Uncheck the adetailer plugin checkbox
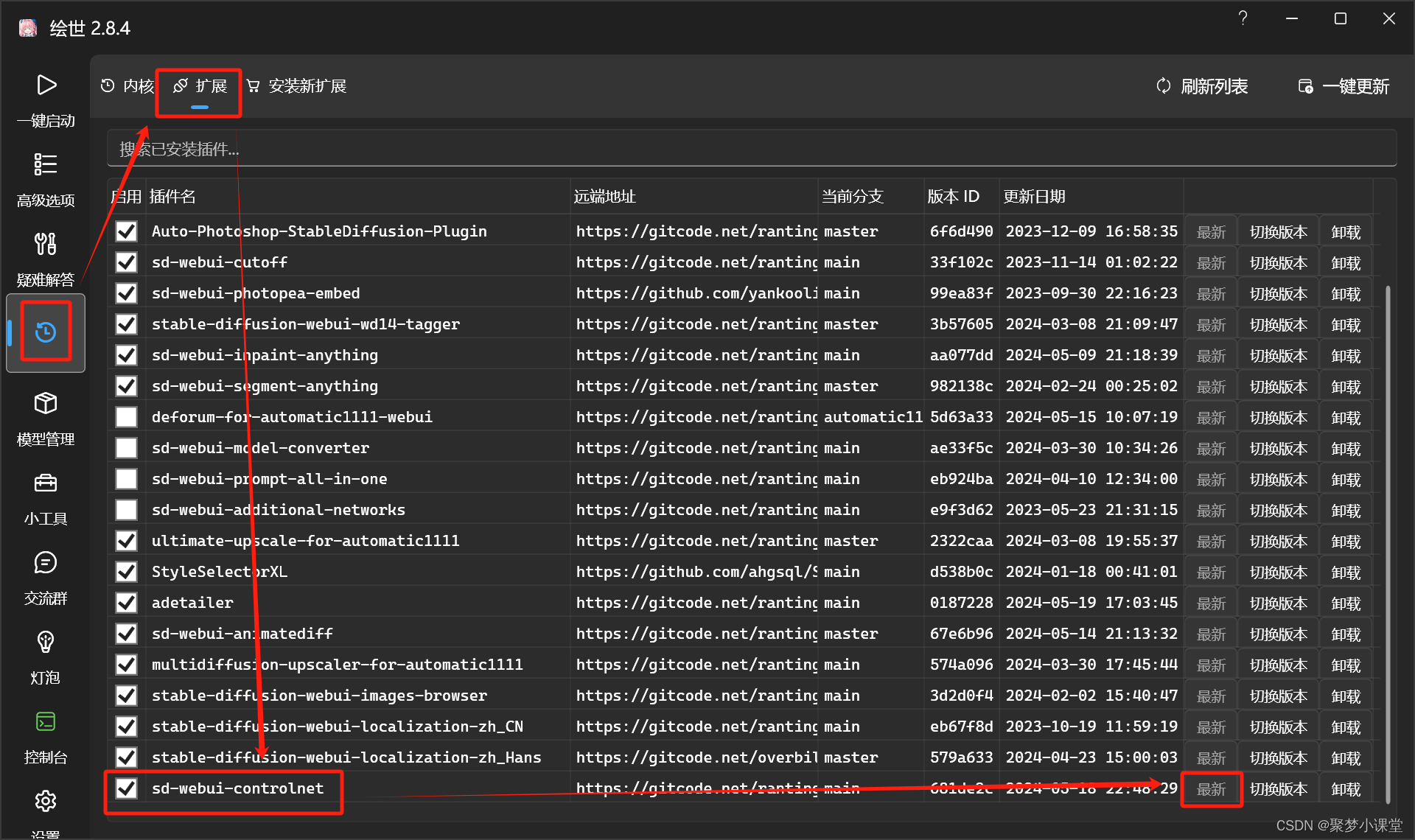This screenshot has height=840, width=1415. click(127, 603)
